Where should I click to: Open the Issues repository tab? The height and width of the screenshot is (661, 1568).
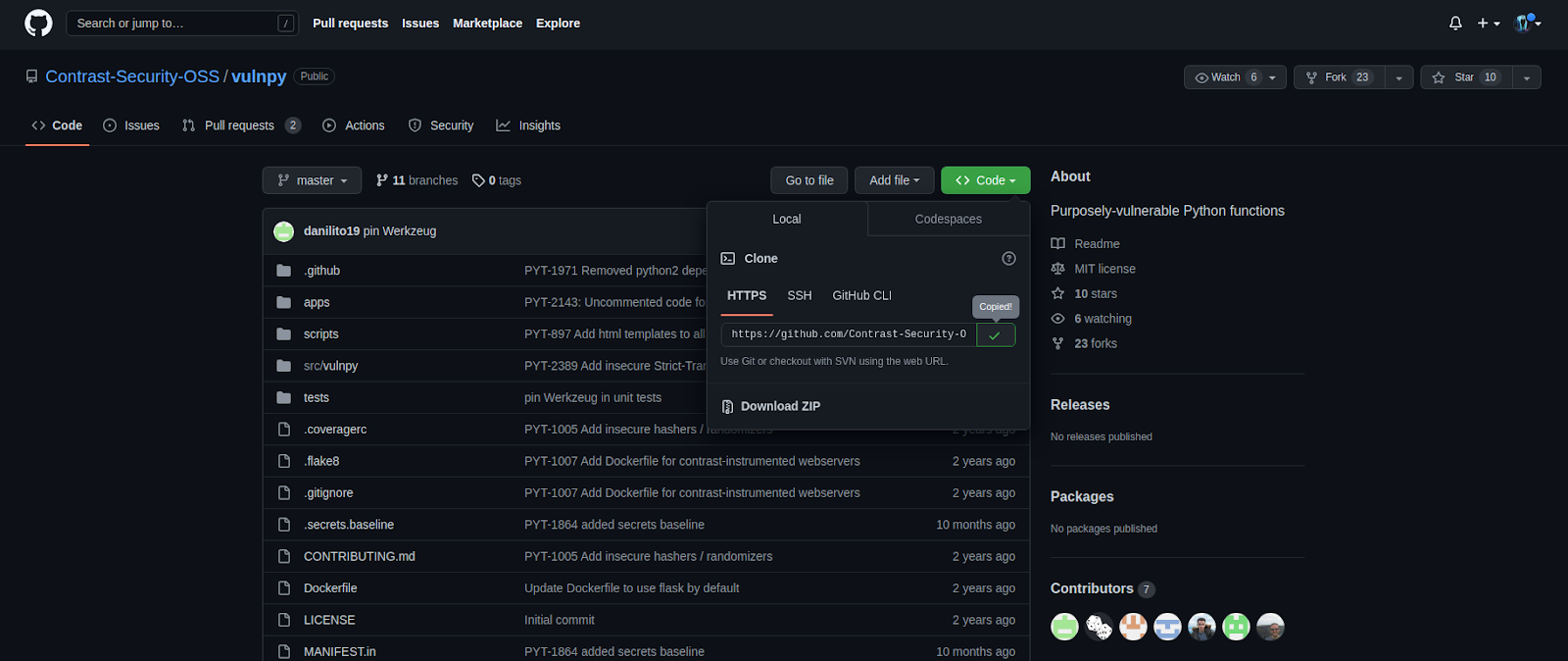(x=131, y=126)
